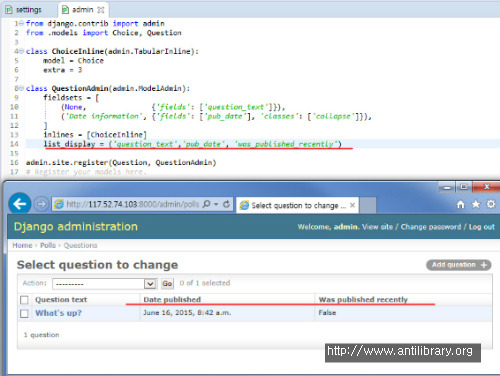
Task: Click 'inlines = [ChoiceInline]' code line
Action: coord(95,135)
